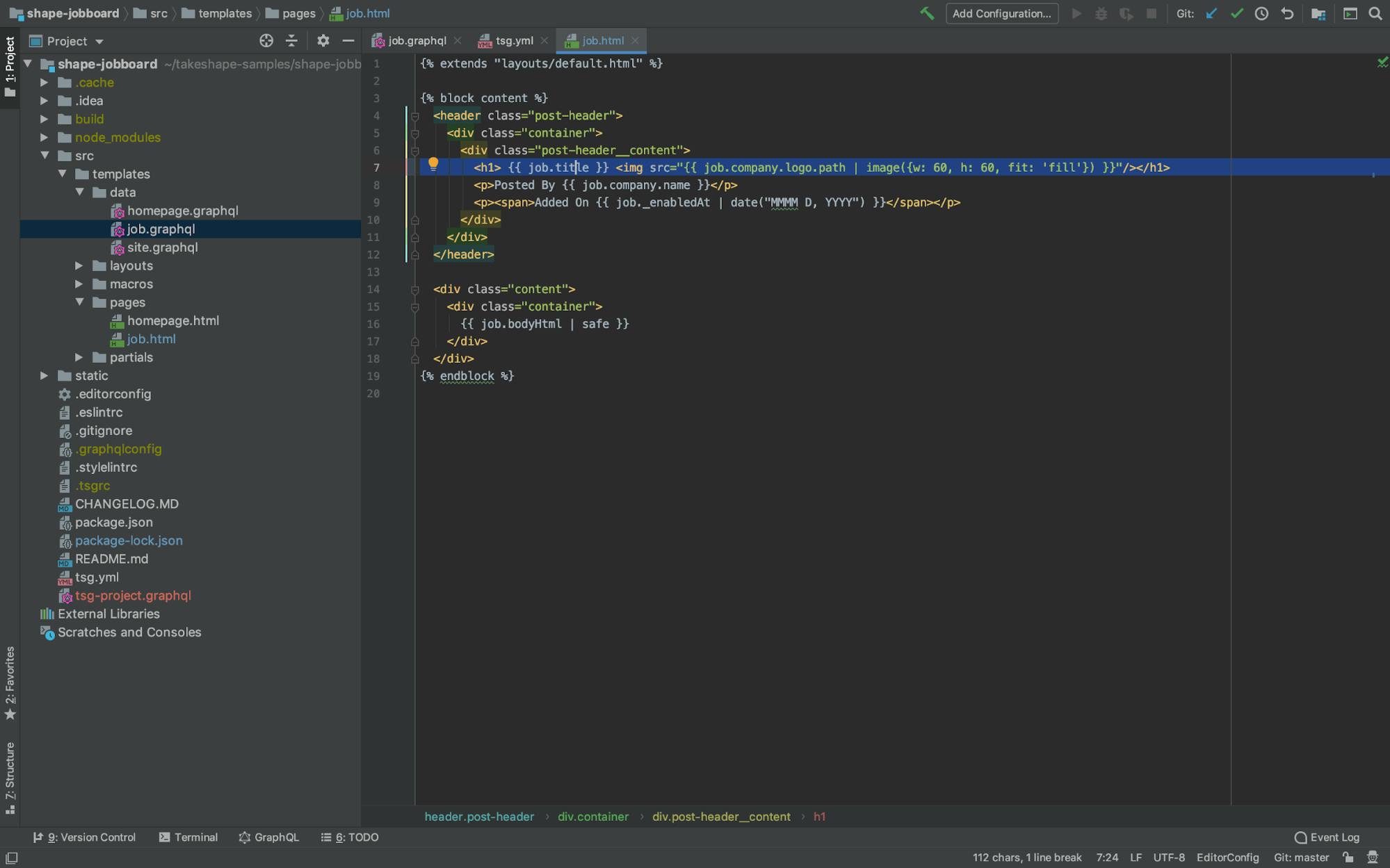Select homepage.graphql in the tree

[x=182, y=211]
